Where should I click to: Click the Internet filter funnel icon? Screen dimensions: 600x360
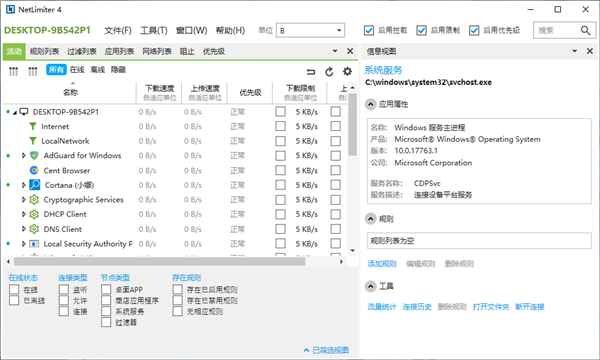pyautogui.click(x=33, y=126)
